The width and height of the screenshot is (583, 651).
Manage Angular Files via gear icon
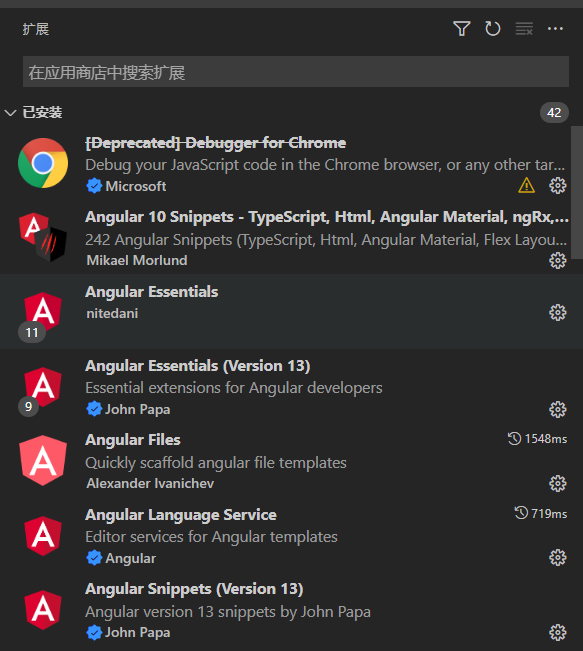point(558,483)
